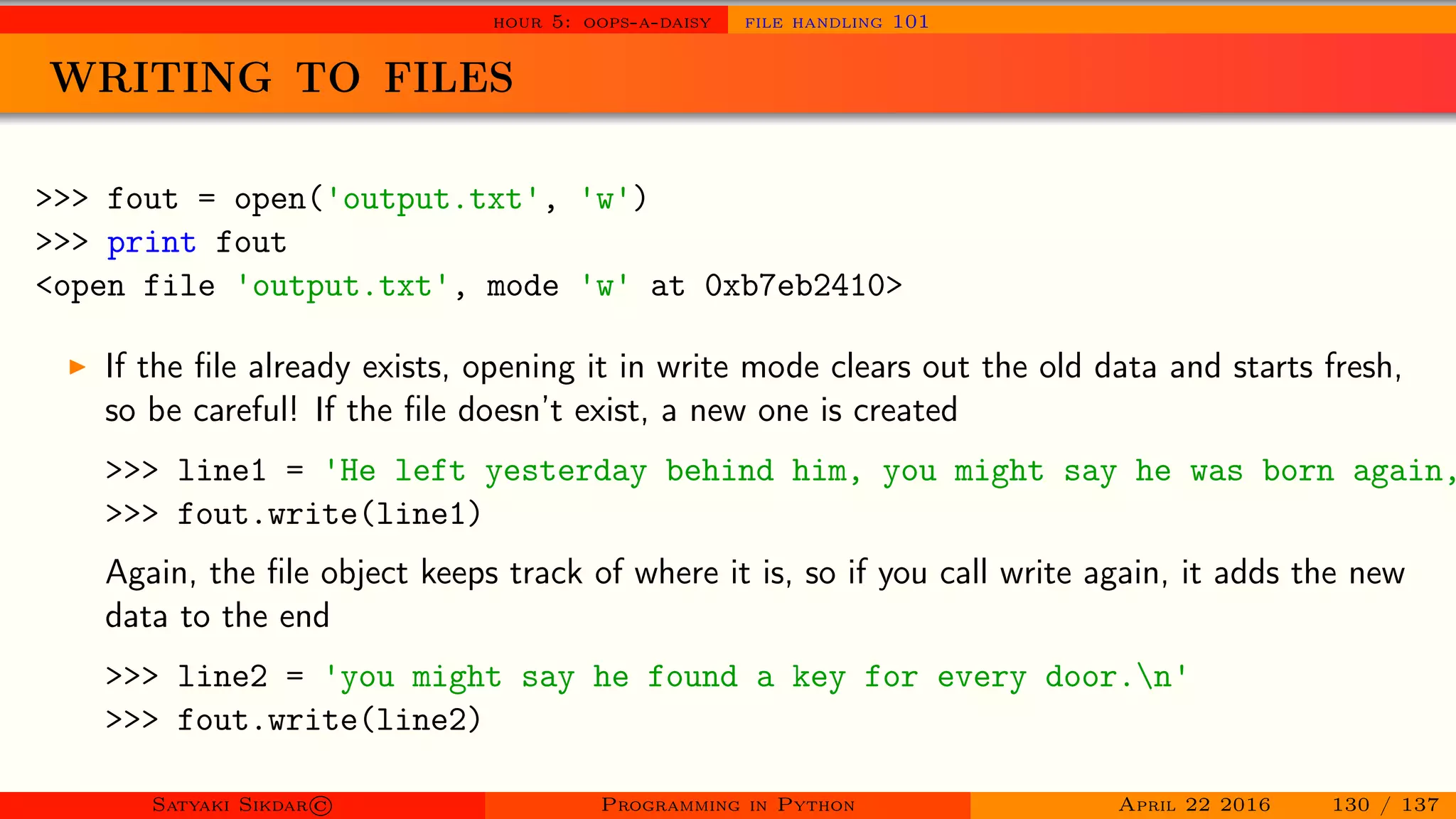Click author name 'Satyaki Sikdar' in footer
This screenshot has height=819, width=1456.
coord(242,805)
